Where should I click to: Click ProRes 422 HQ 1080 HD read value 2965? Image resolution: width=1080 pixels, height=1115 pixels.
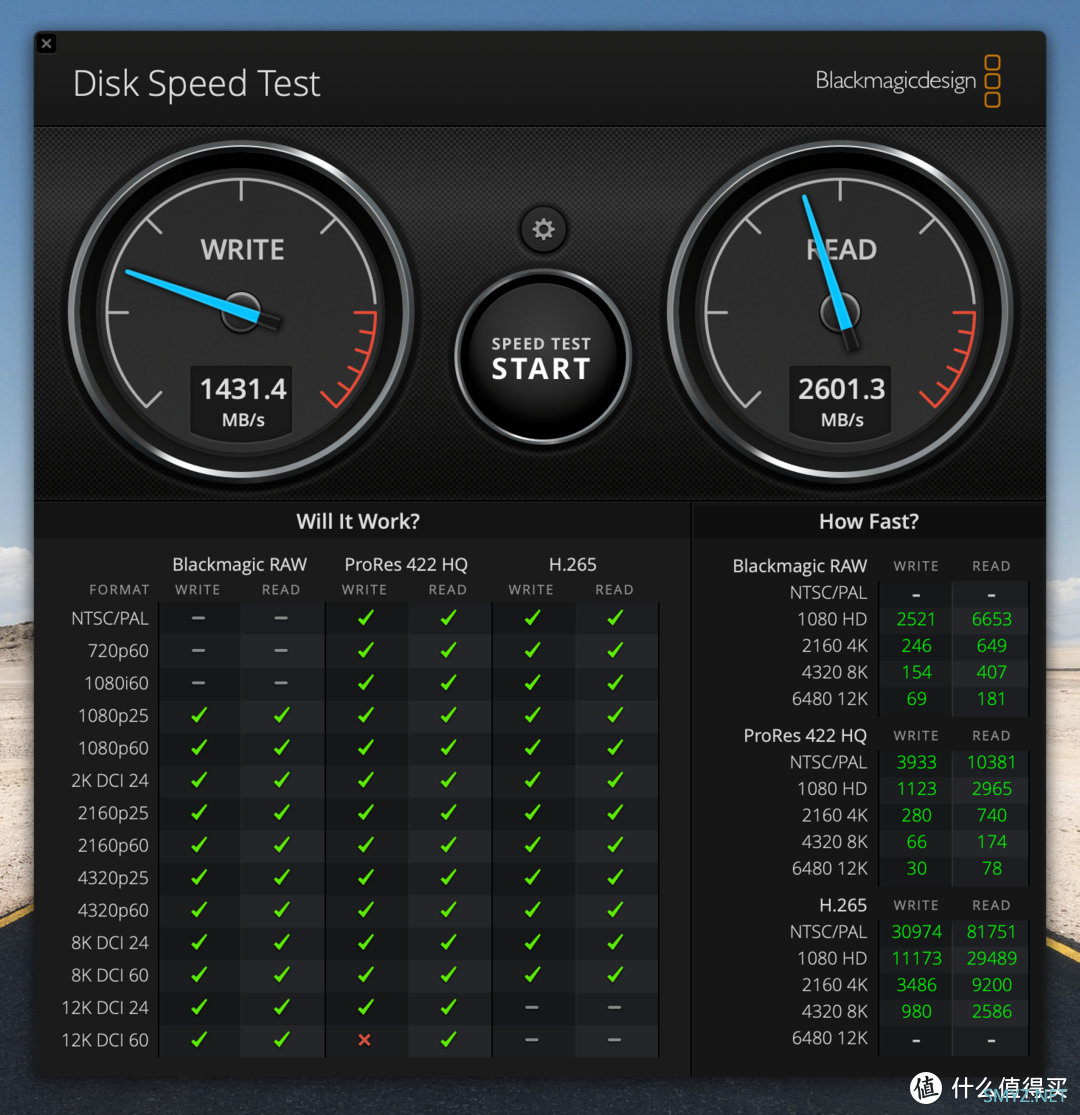tap(991, 789)
